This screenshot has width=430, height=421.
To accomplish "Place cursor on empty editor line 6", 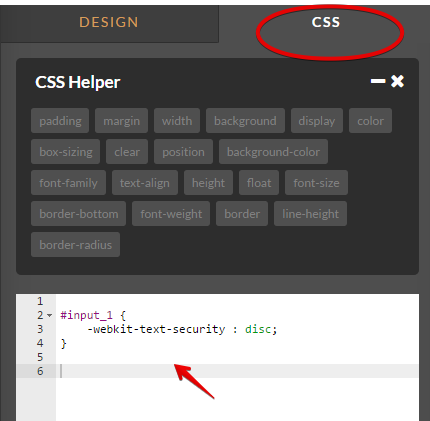I will [237, 371].
